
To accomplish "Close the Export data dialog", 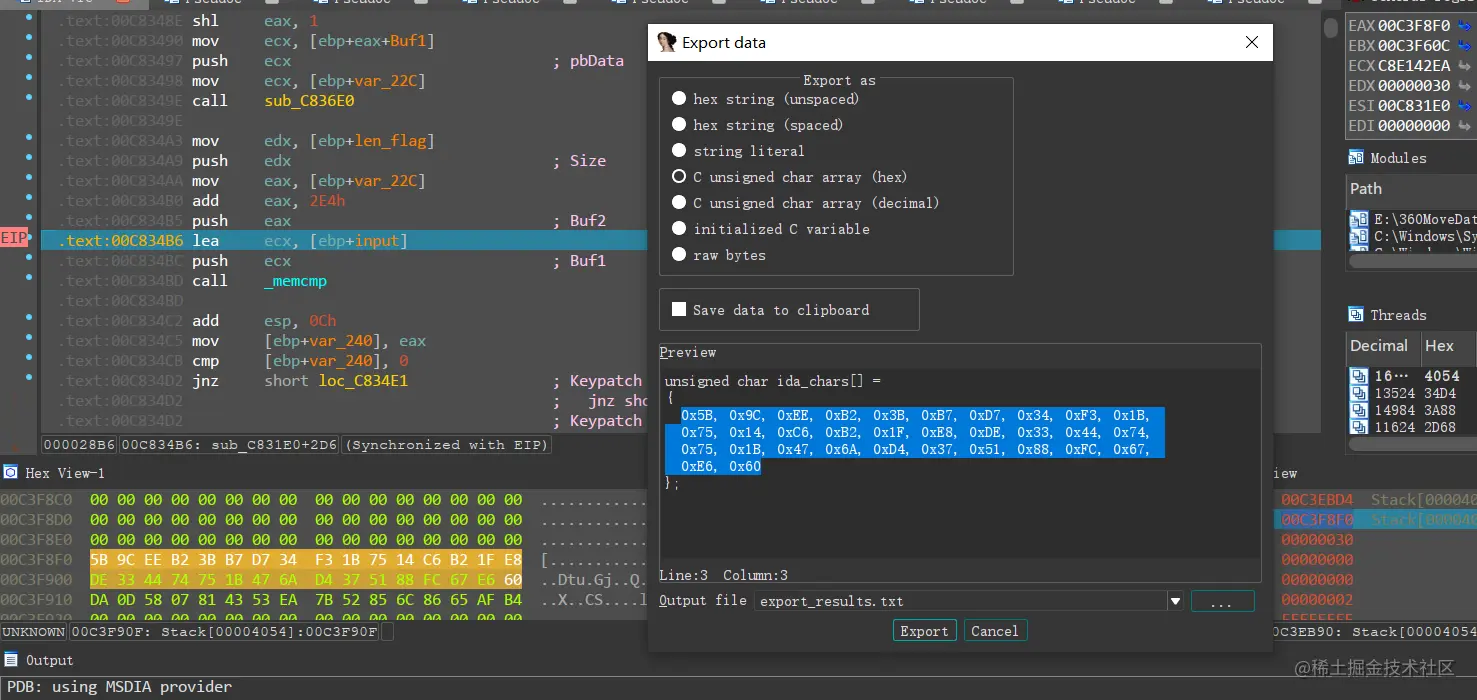I will [1251, 43].
